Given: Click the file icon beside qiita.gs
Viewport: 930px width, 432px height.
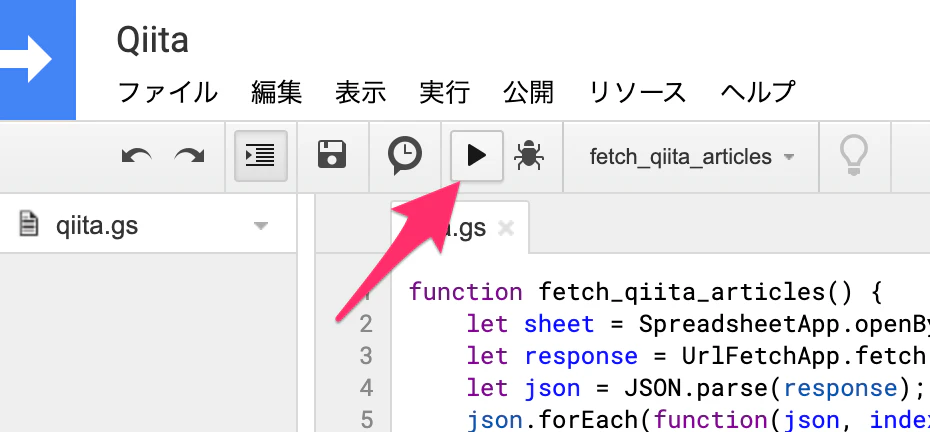Looking at the screenshot, I should click(x=28, y=224).
